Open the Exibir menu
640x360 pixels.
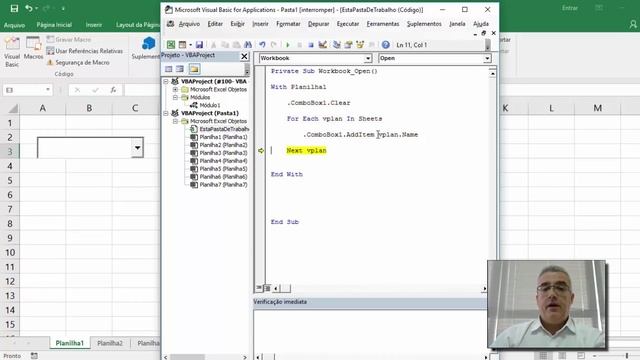tap(238, 24)
